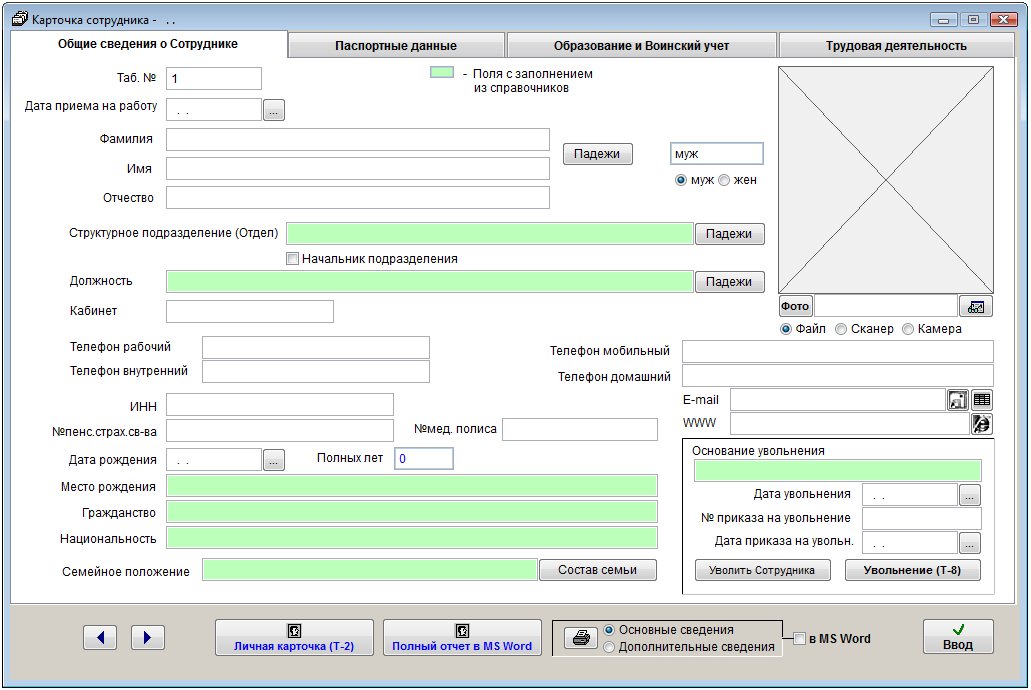Click the green legend color swatch
Image resolution: width=1031 pixels, height=690 pixels.
442,72
